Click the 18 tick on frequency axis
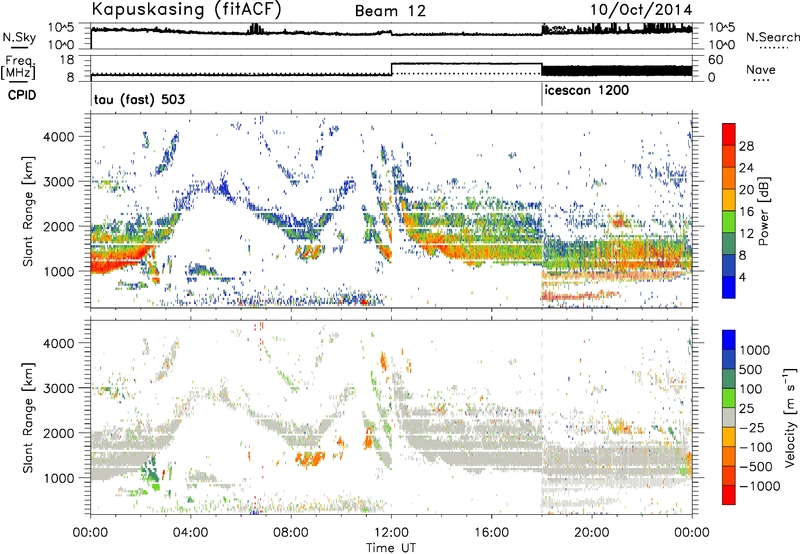This screenshot has height=554, width=800. (x=67, y=60)
